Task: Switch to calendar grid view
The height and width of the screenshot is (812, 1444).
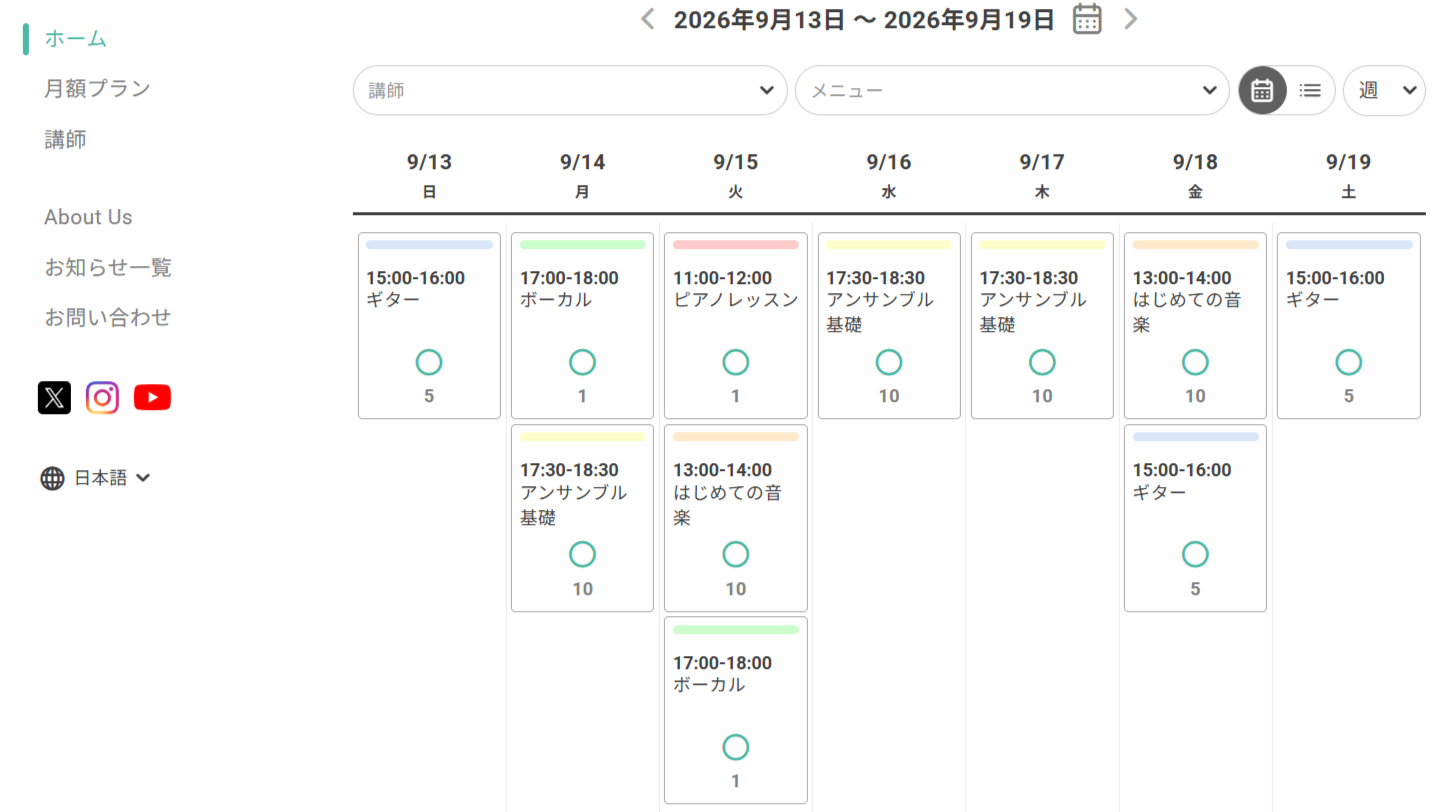Action: (x=1262, y=90)
